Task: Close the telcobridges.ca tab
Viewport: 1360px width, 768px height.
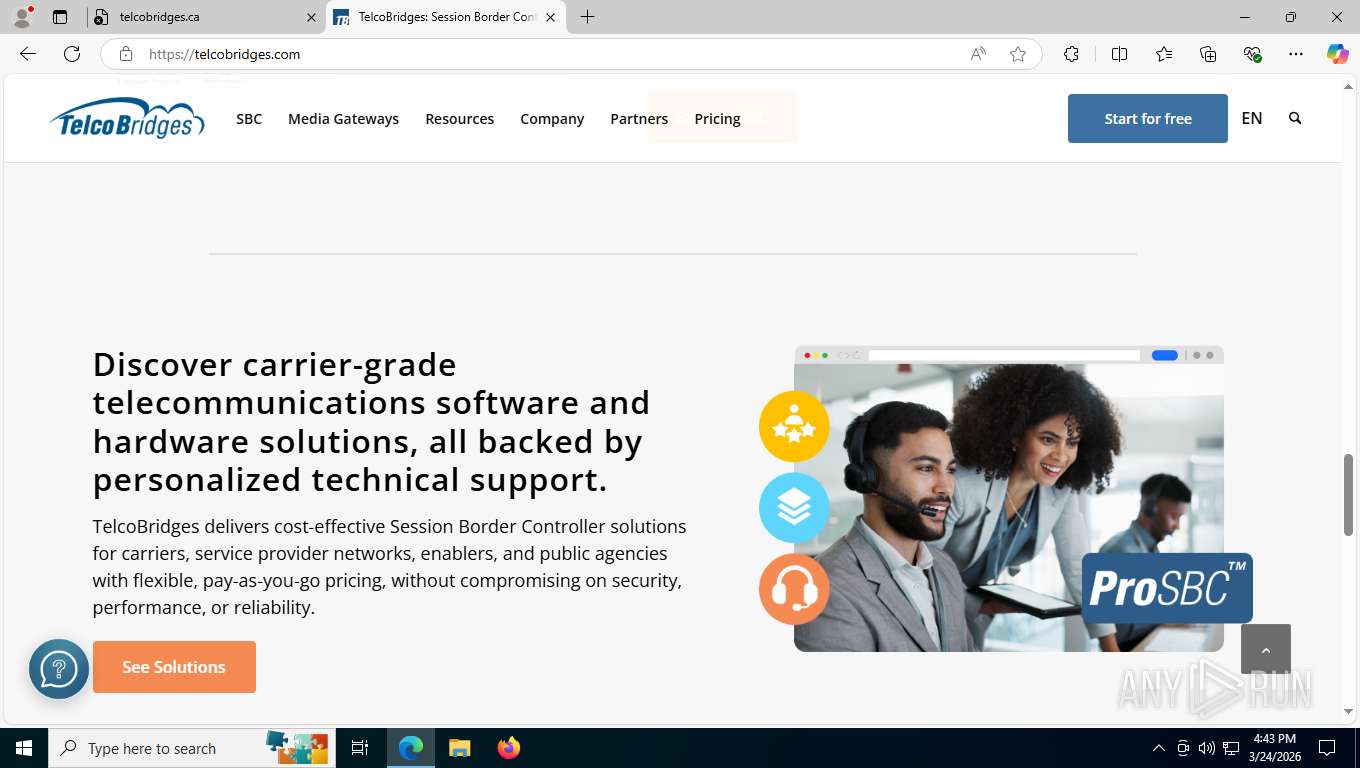Action: click(x=311, y=17)
